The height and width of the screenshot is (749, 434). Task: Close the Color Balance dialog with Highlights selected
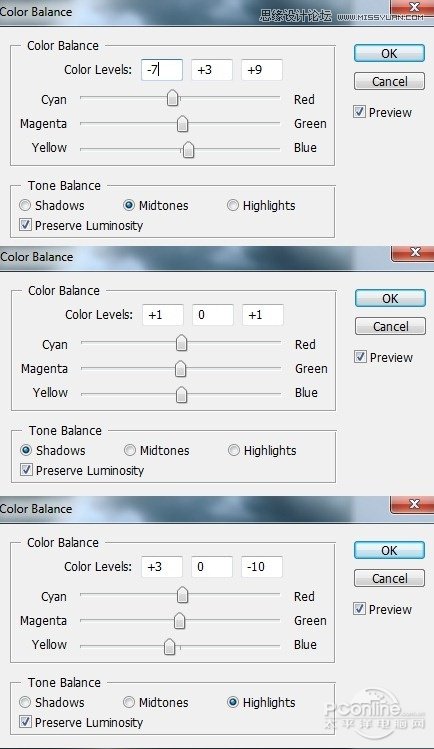pyautogui.click(x=414, y=504)
